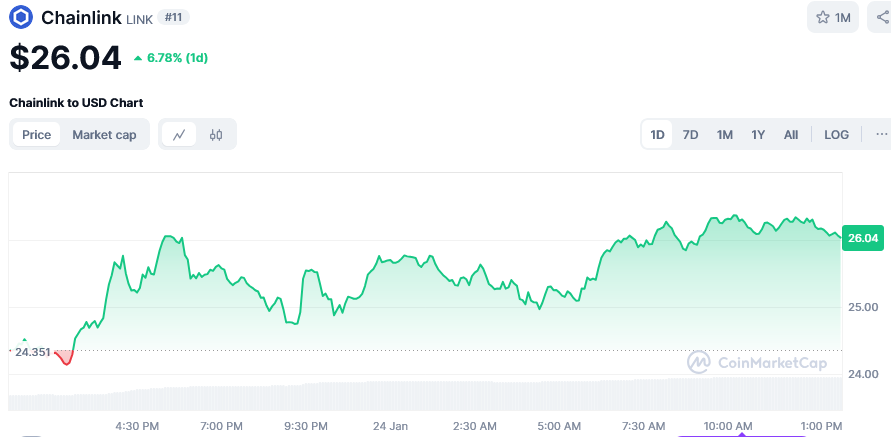Click the 7:00 PM time axis label

coord(222,426)
